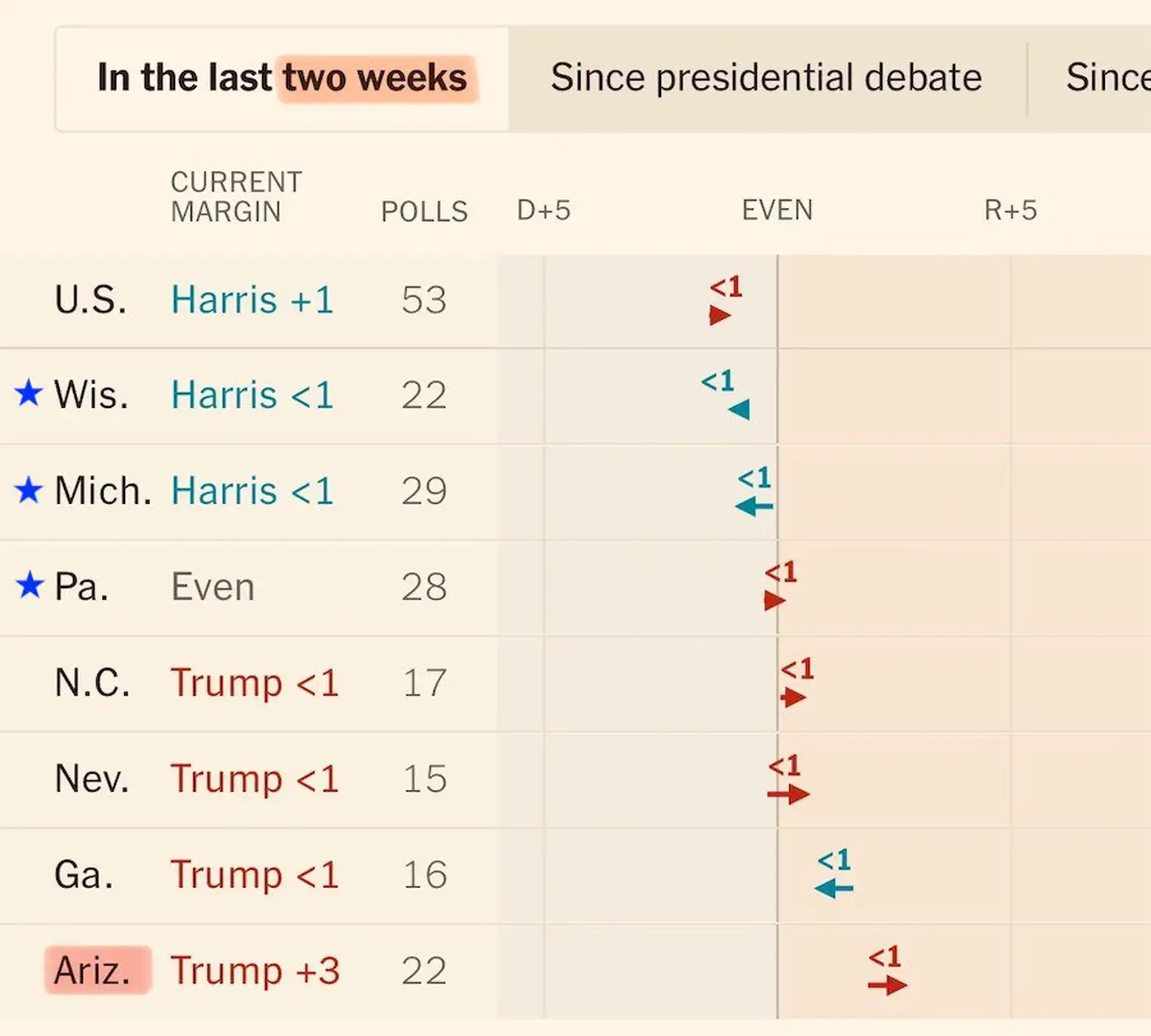Switch to "Since presidential debate" tab
1151x1036 pixels.
point(766,78)
